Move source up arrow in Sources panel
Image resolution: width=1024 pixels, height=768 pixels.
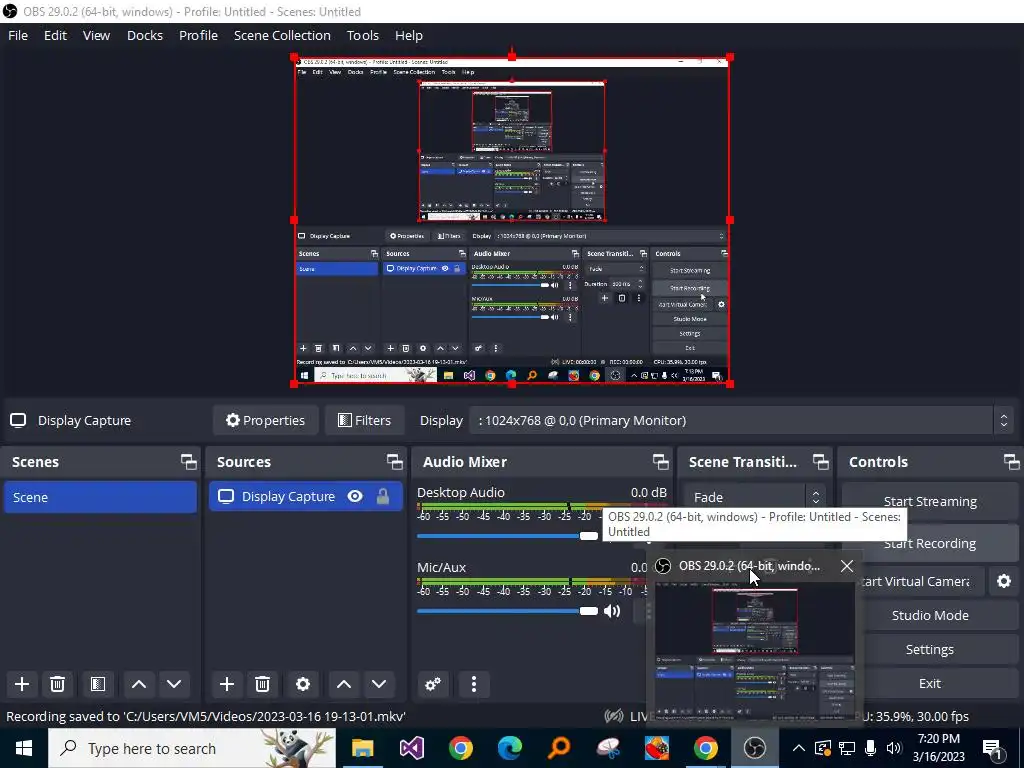tap(344, 684)
